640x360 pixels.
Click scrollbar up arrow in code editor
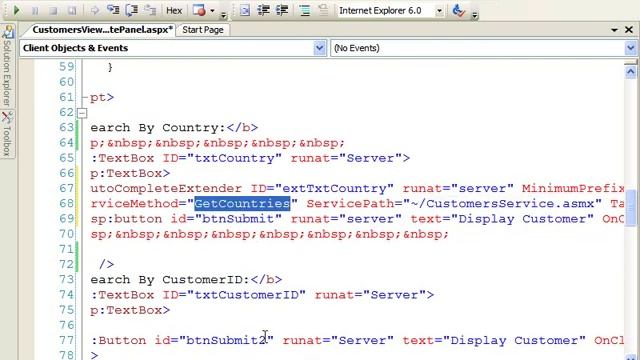pos(631,72)
